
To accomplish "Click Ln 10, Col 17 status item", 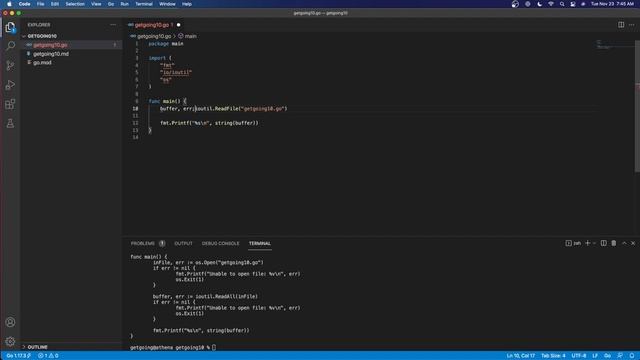I will [x=520, y=356].
